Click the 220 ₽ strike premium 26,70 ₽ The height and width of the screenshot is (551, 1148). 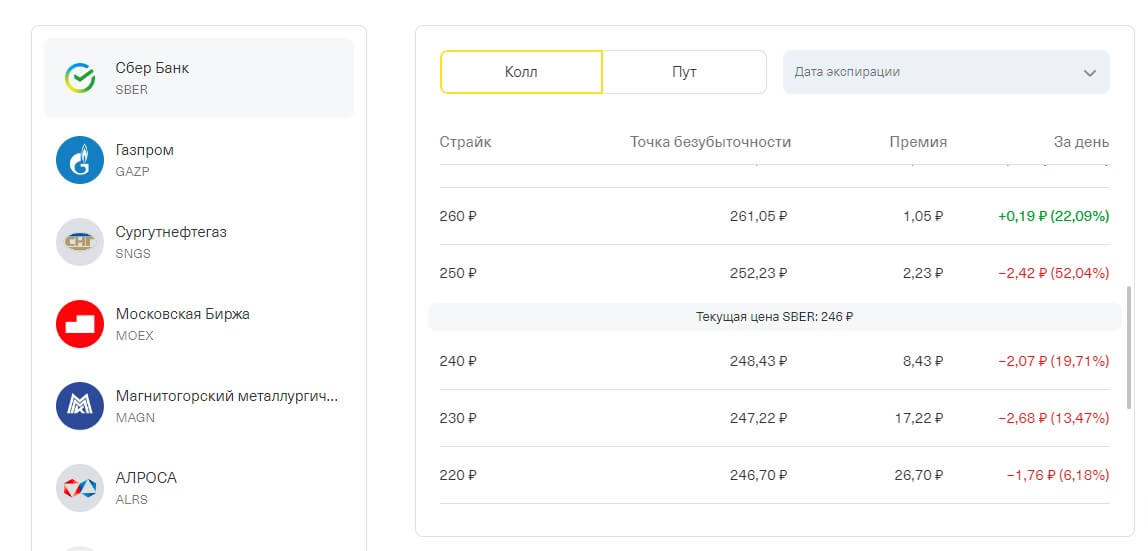[x=918, y=475]
